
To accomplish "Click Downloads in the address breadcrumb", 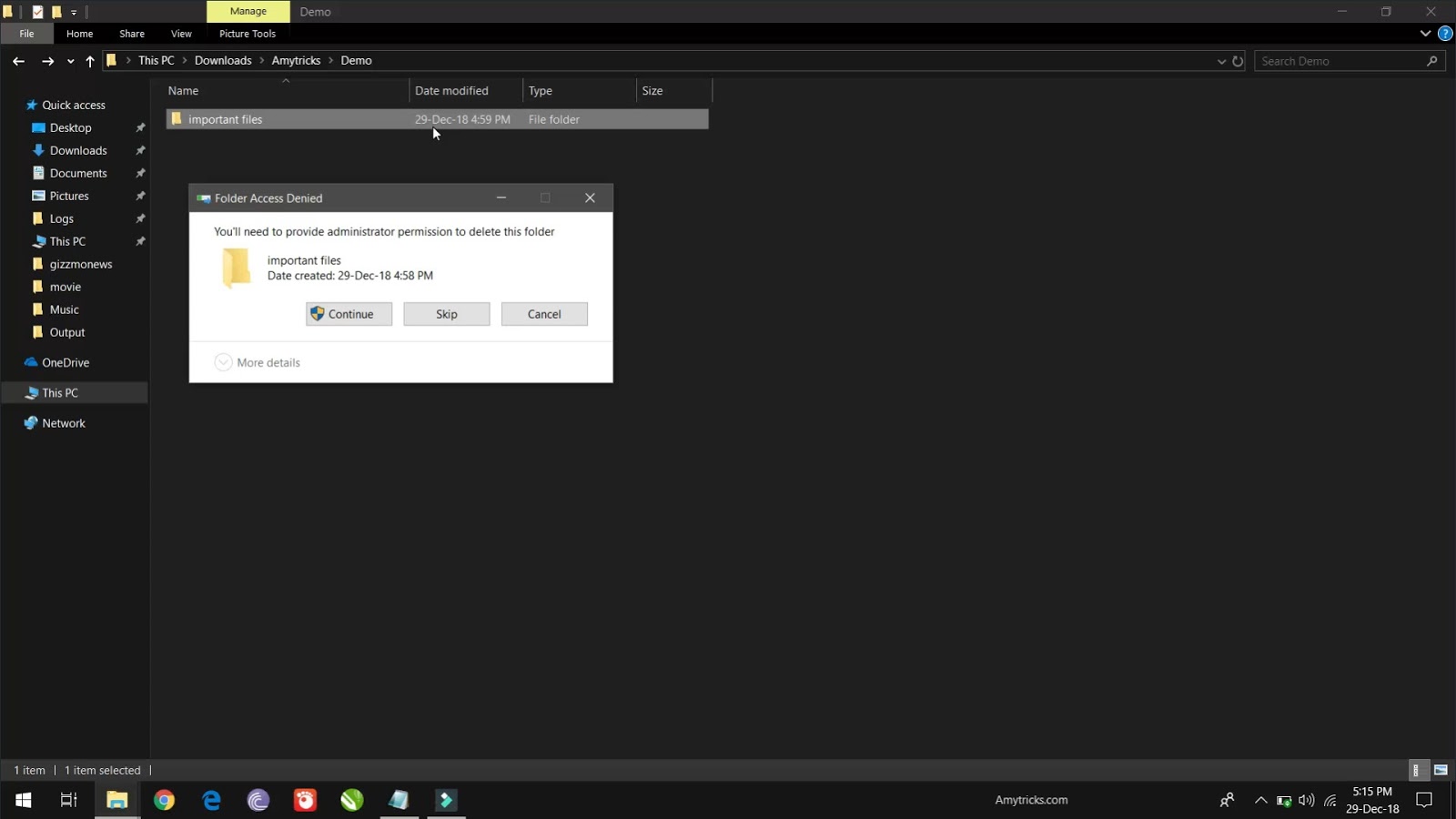I will point(223,60).
